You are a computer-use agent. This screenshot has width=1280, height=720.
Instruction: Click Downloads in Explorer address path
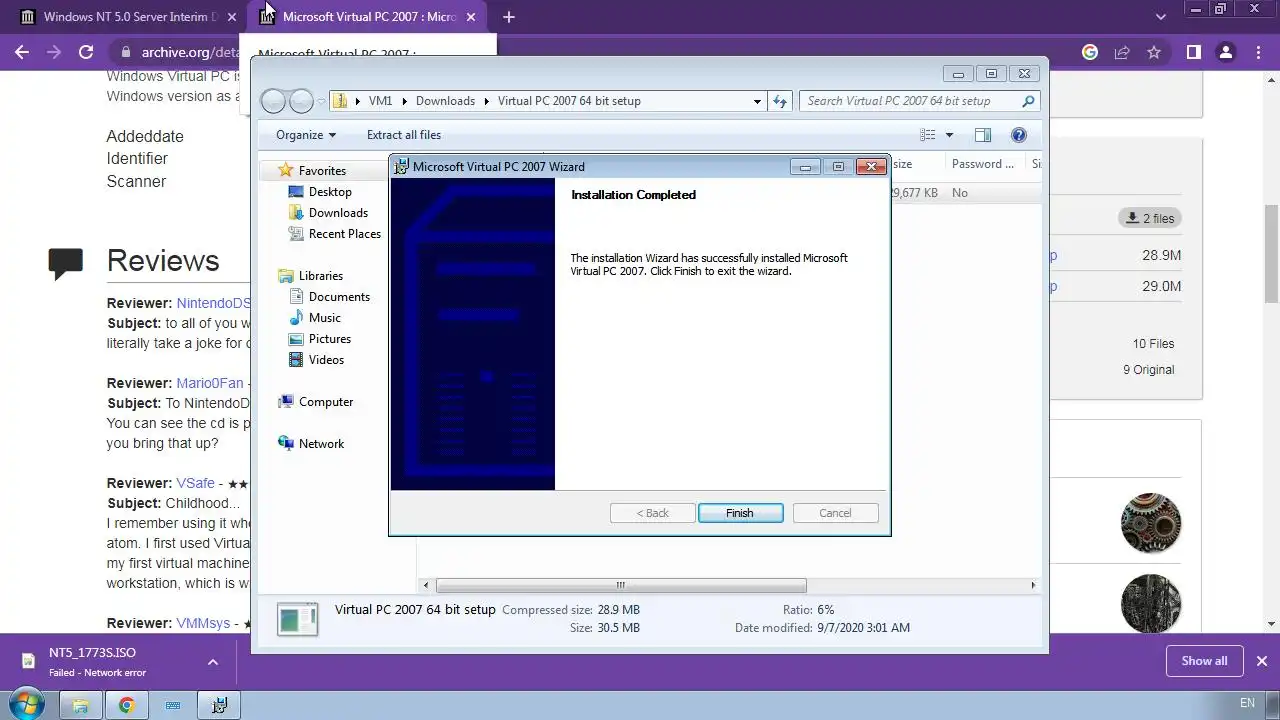(445, 101)
